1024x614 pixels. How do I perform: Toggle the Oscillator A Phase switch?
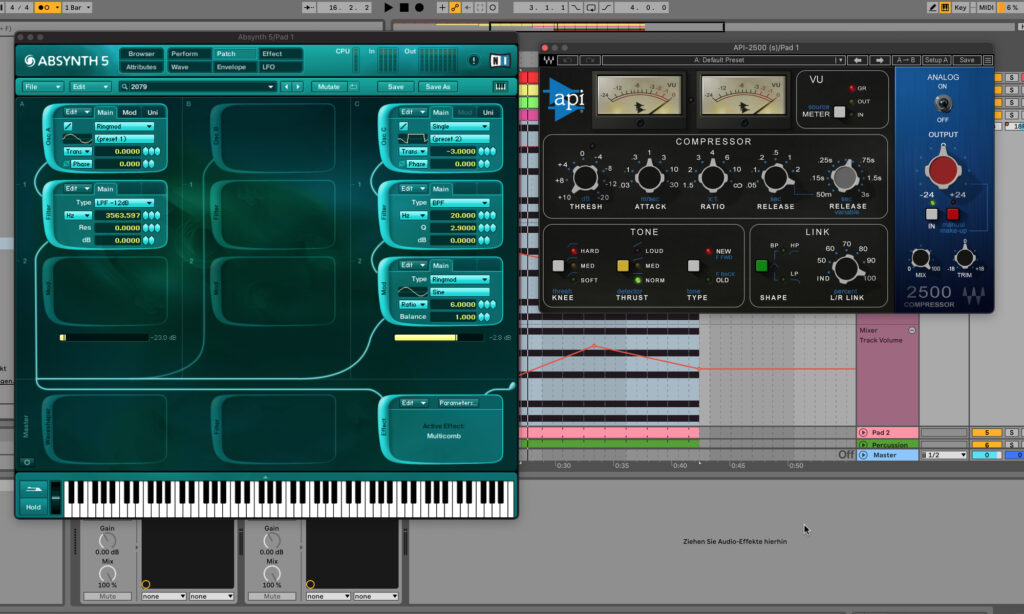pos(78,164)
